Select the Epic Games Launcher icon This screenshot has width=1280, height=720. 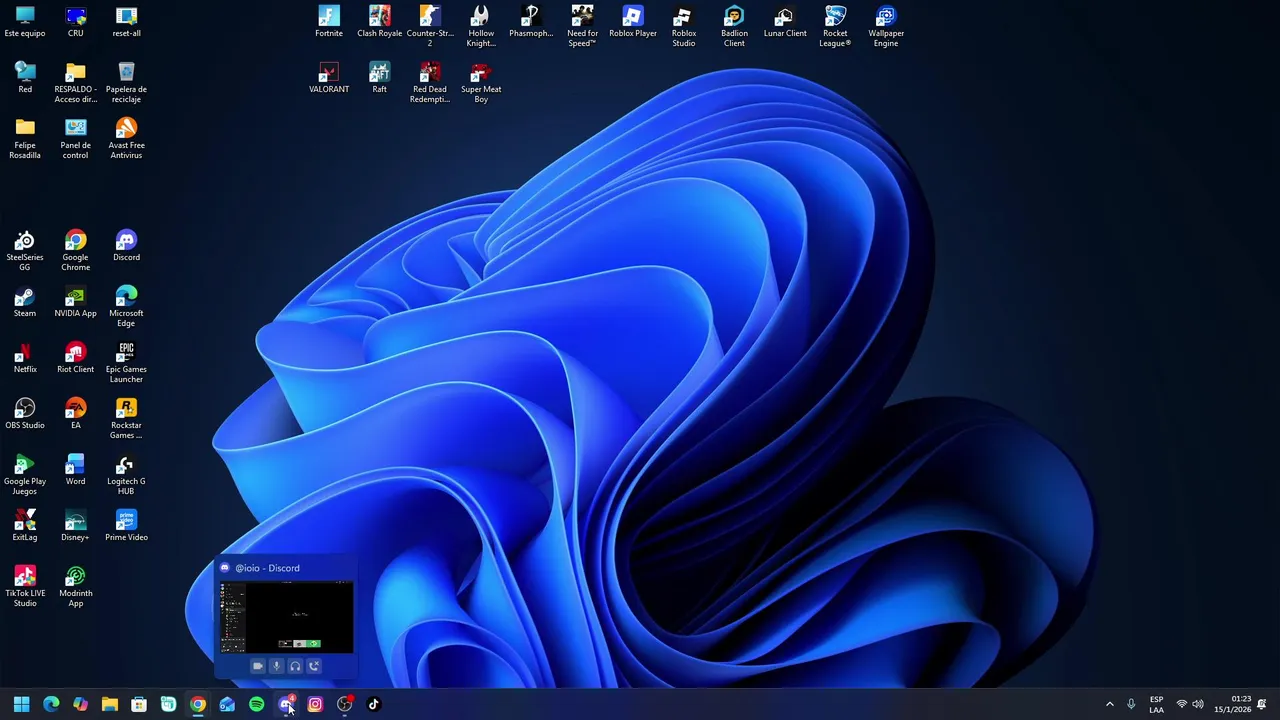tap(126, 362)
